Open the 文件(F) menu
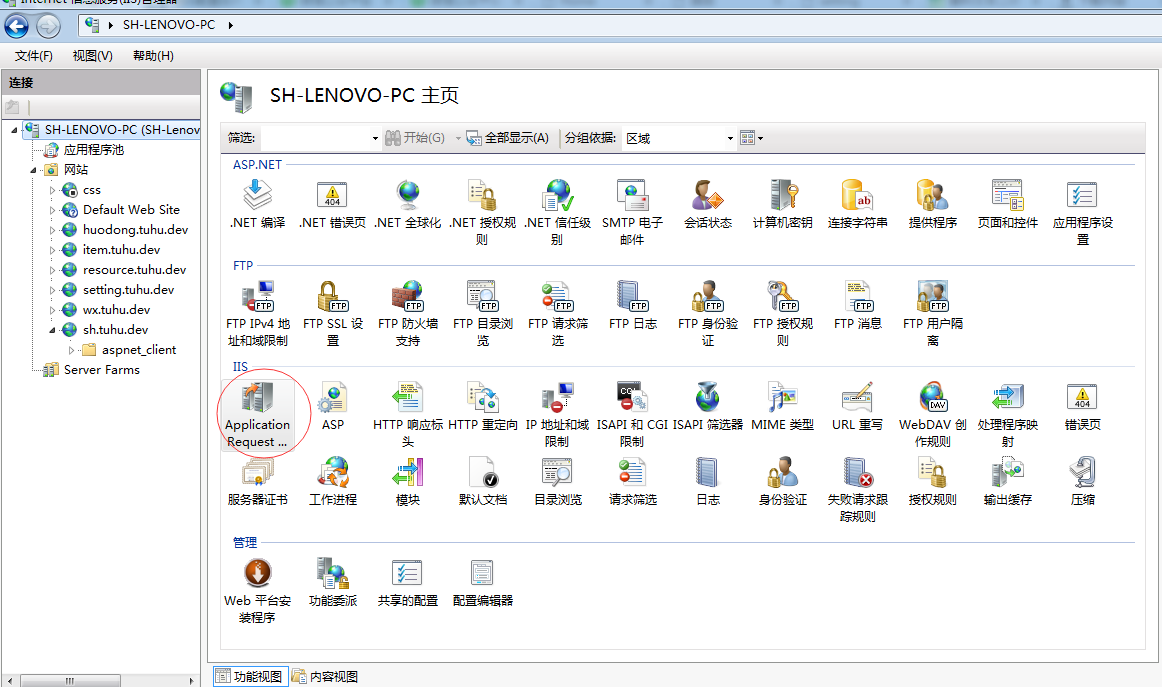 33,56
